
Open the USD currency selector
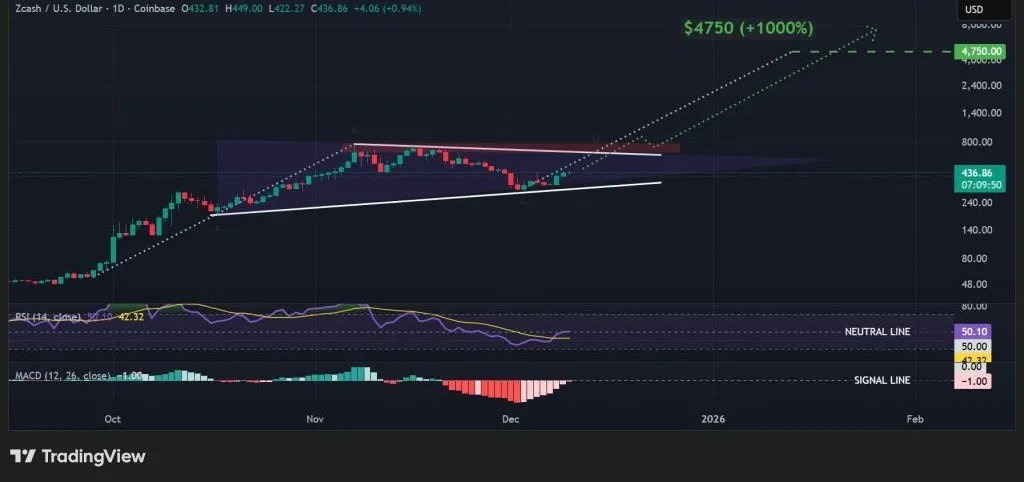974,10
